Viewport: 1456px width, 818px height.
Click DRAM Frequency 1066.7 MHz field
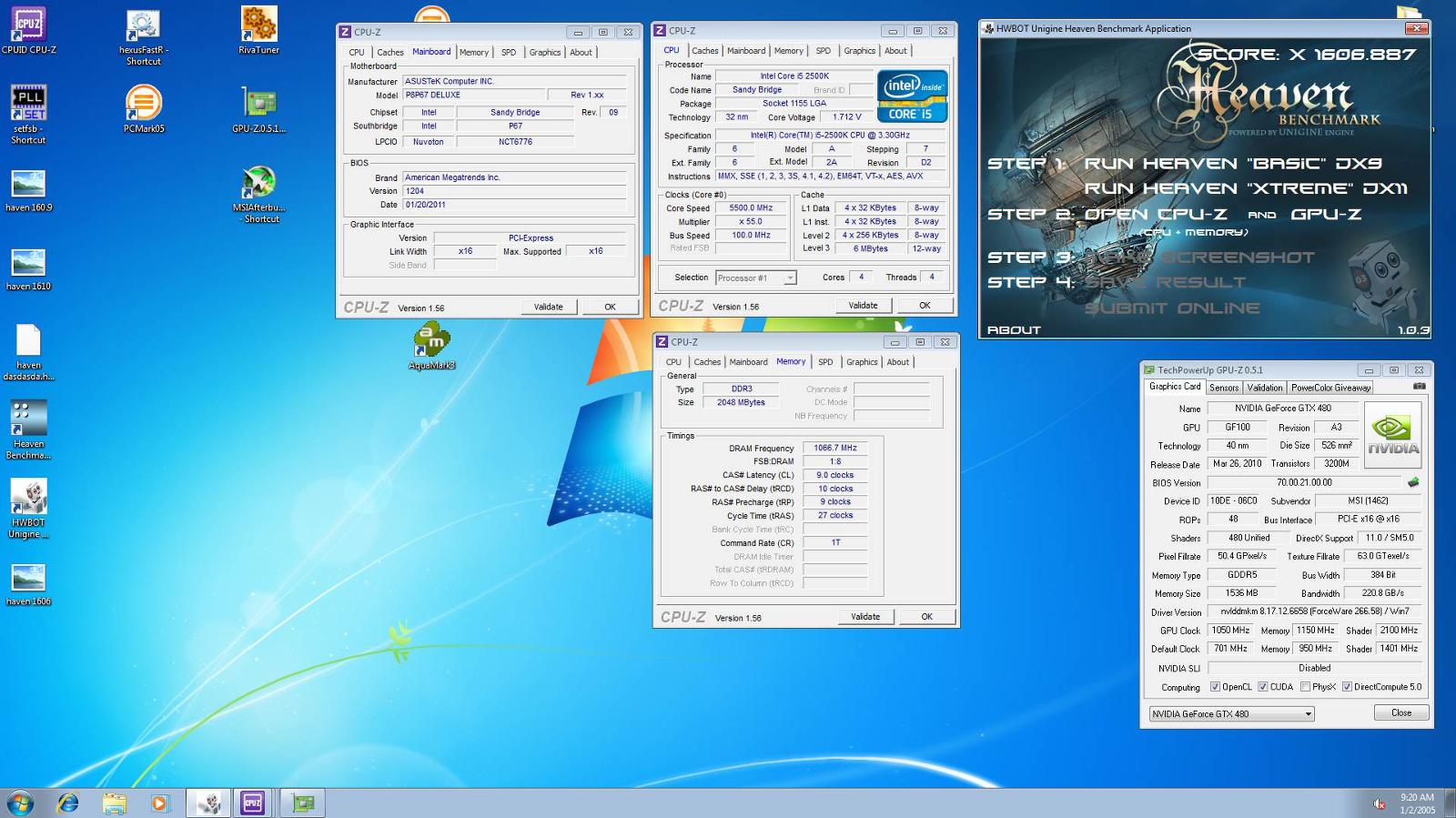(834, 448)
